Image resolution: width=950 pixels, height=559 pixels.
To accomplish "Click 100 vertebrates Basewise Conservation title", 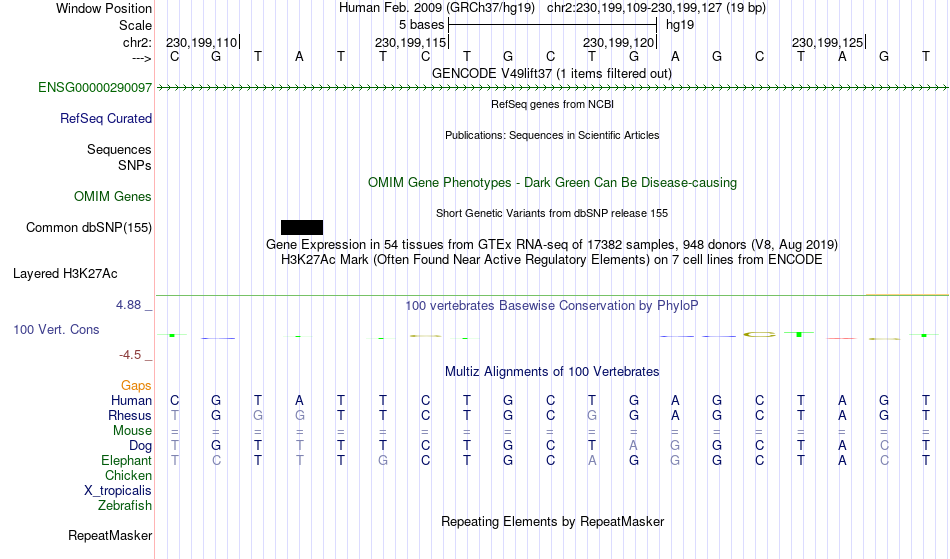I will (552, 306).
